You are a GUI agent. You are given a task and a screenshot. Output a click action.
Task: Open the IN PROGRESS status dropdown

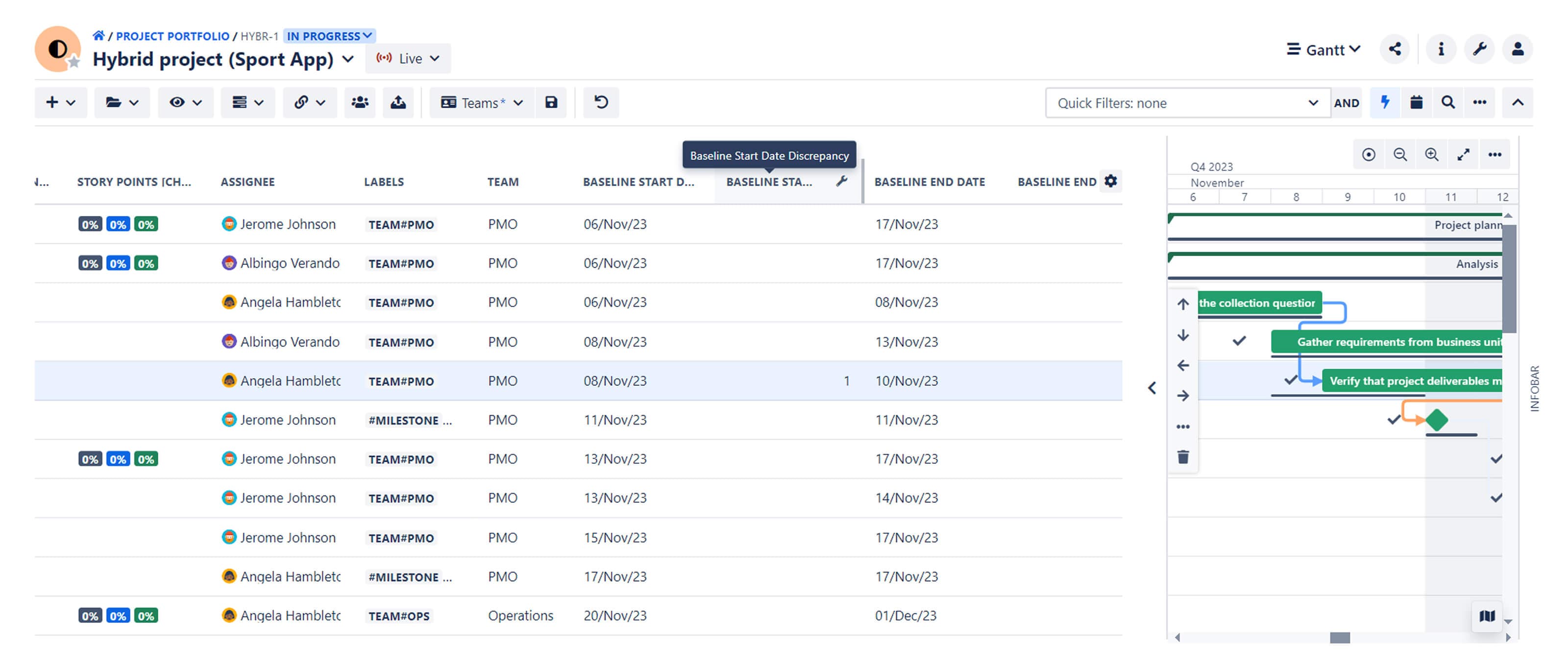[329, 37]
